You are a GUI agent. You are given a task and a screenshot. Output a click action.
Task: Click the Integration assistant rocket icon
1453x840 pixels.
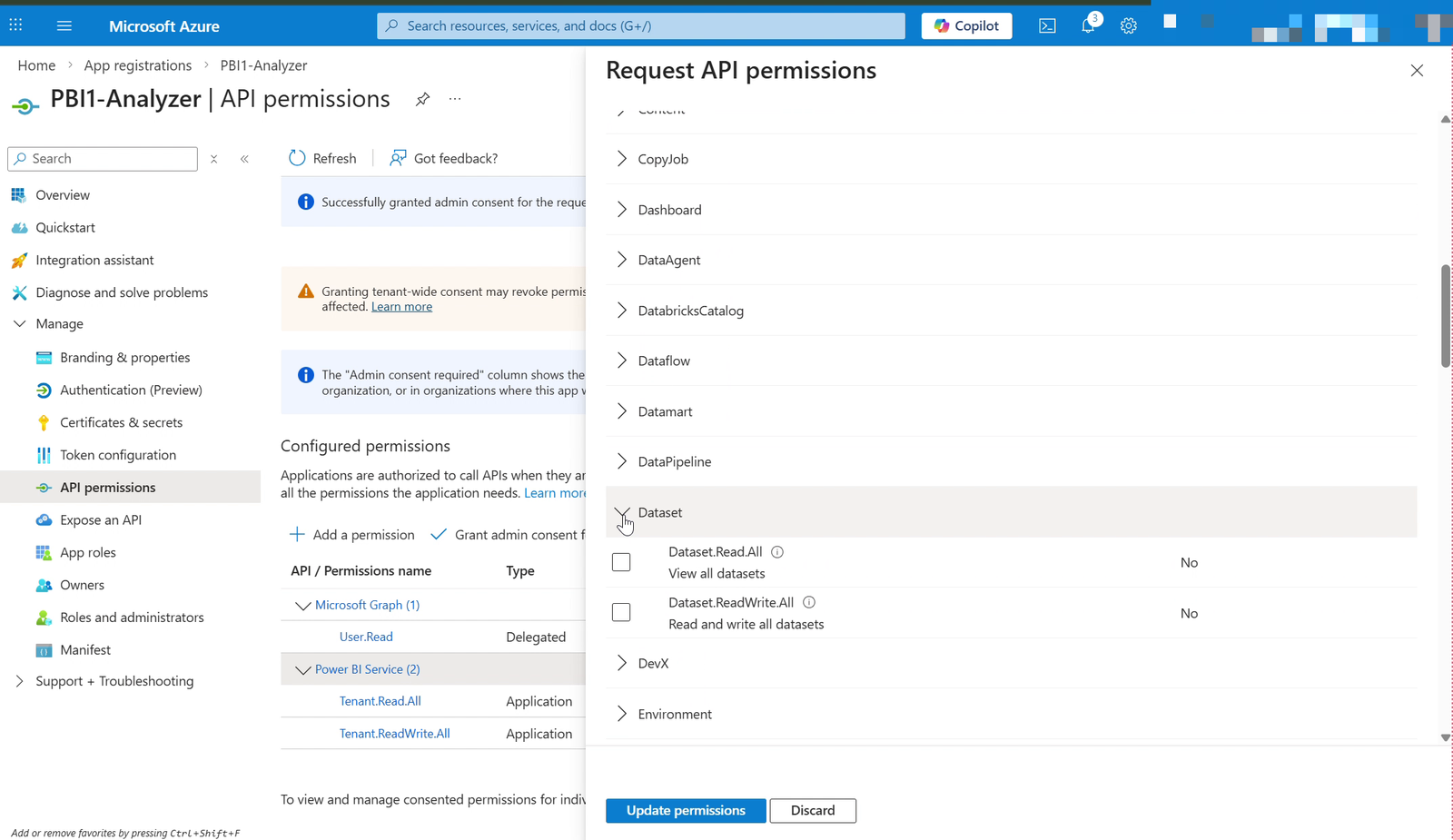coord(19,260)
